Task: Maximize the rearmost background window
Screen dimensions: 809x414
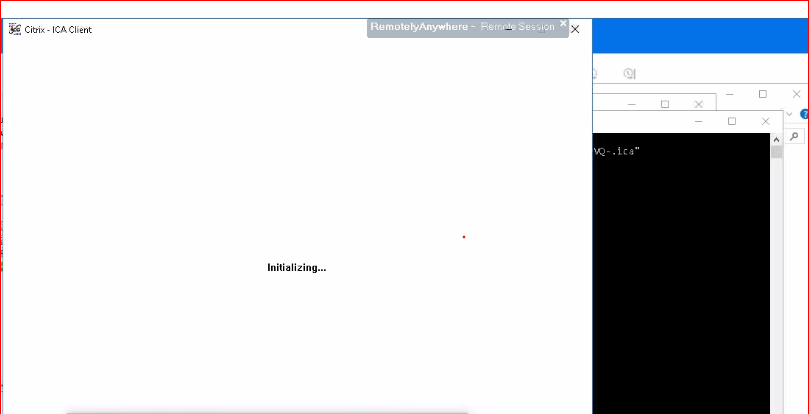Action: click(762, 94)
